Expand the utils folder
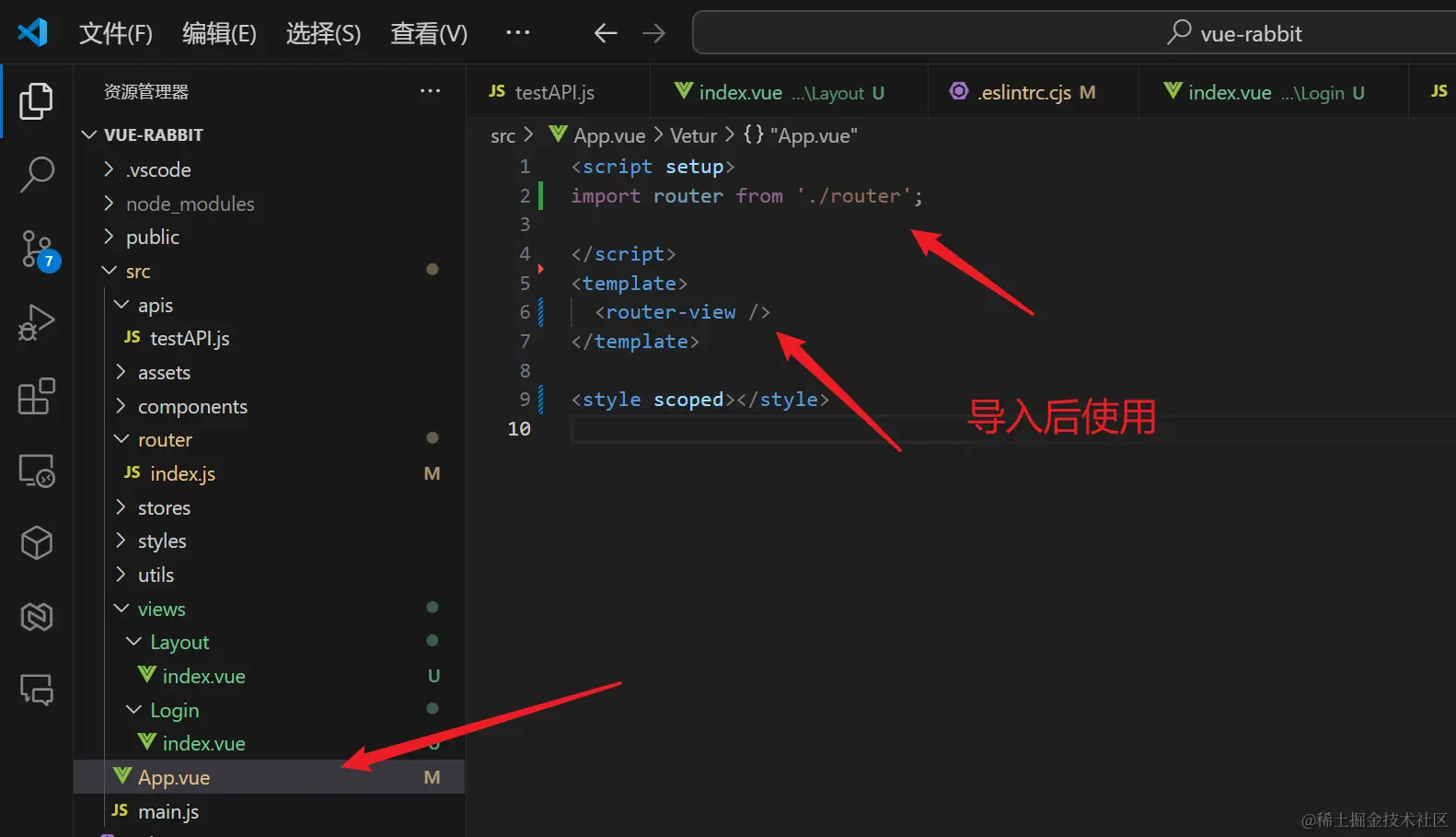Image resolution: width=1456 pixels, height=837 pixels. [x=269, y=575]
